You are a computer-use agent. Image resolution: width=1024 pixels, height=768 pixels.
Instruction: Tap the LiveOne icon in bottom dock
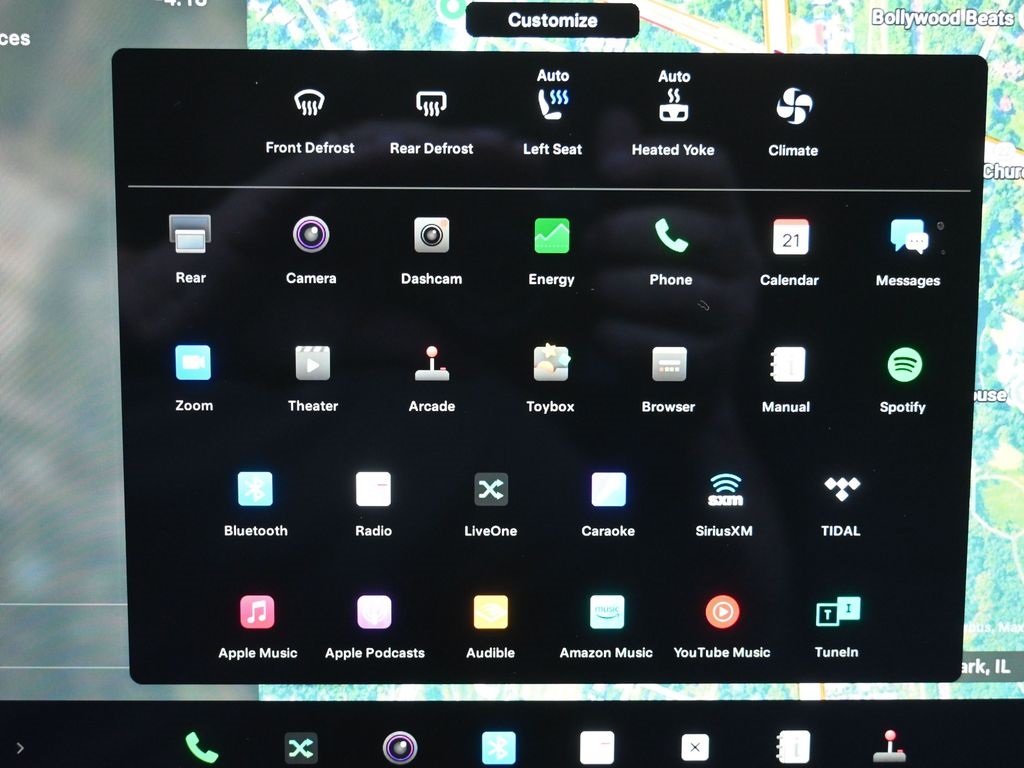(300, 748)
